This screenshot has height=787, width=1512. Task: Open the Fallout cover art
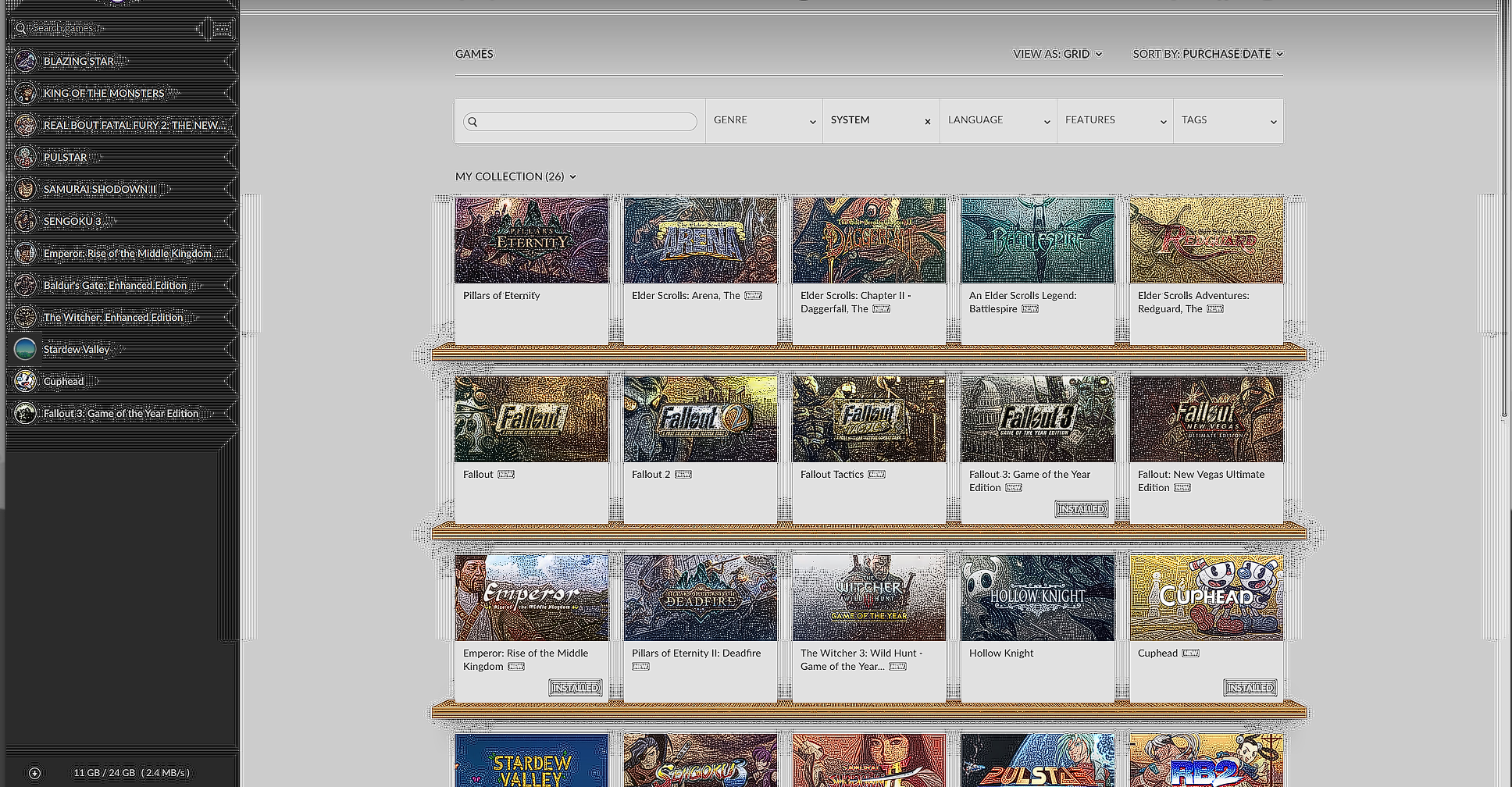coord(532,419)
